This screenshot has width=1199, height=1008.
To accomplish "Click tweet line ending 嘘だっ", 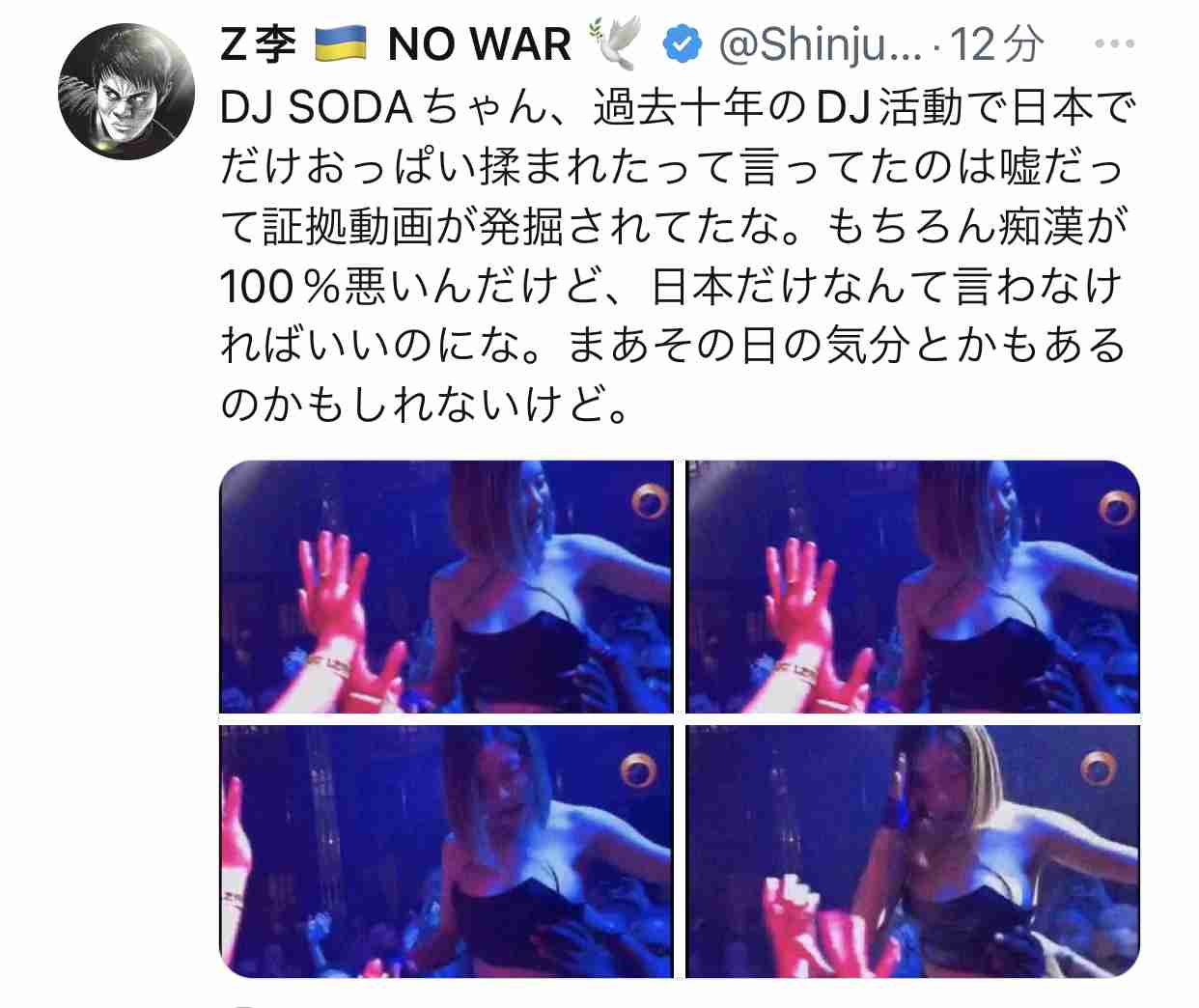I will coord(673,168).
